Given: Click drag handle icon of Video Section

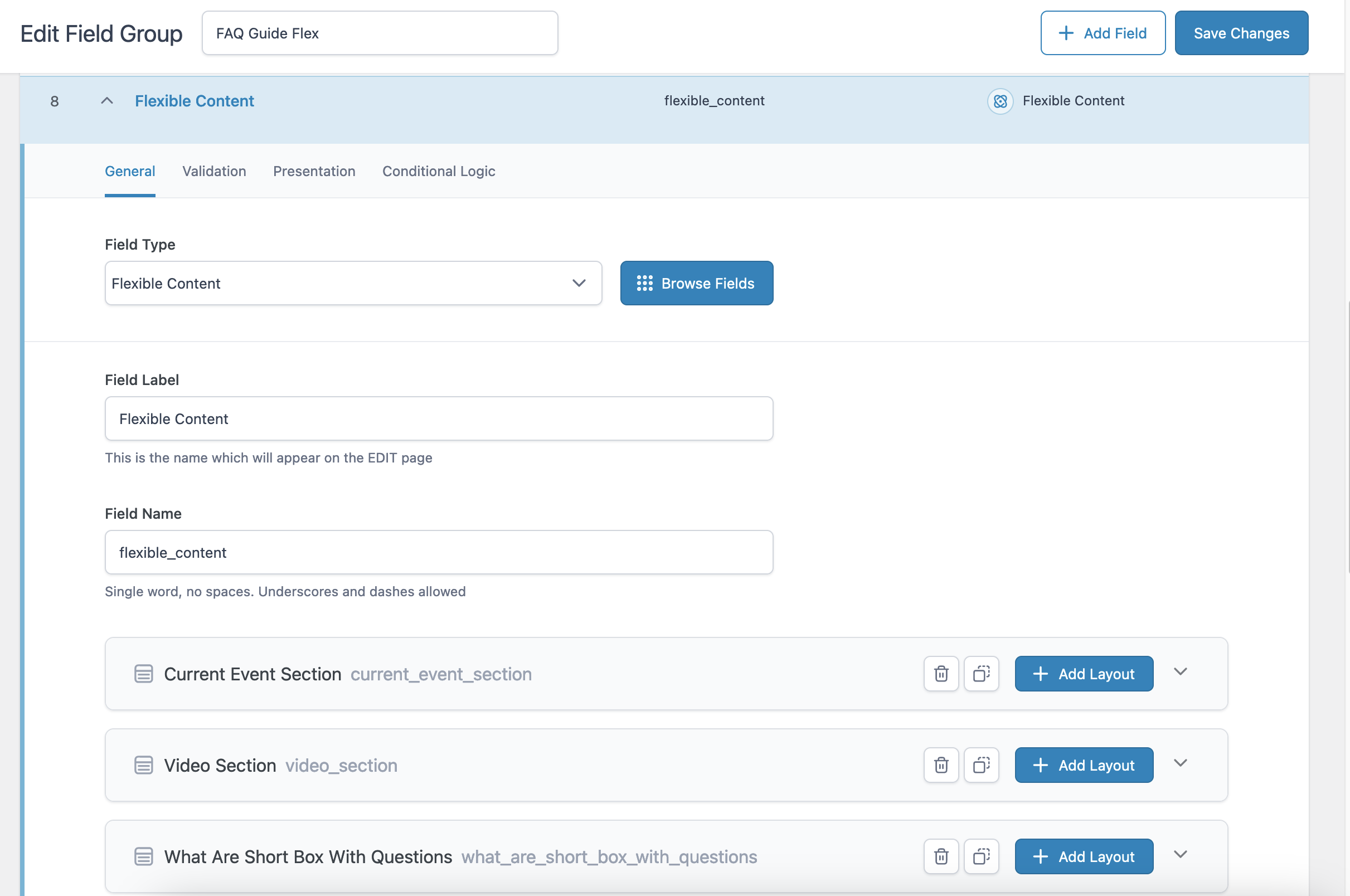Looking at the screenshot, I should (143, 765).
